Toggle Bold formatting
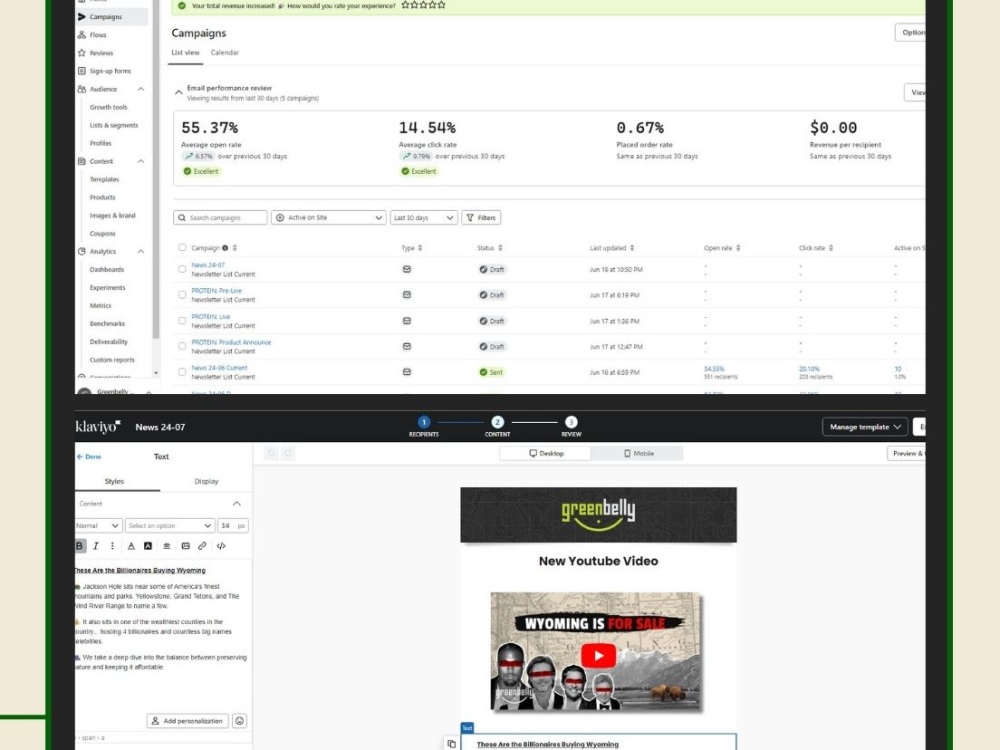 coord(79,546)
